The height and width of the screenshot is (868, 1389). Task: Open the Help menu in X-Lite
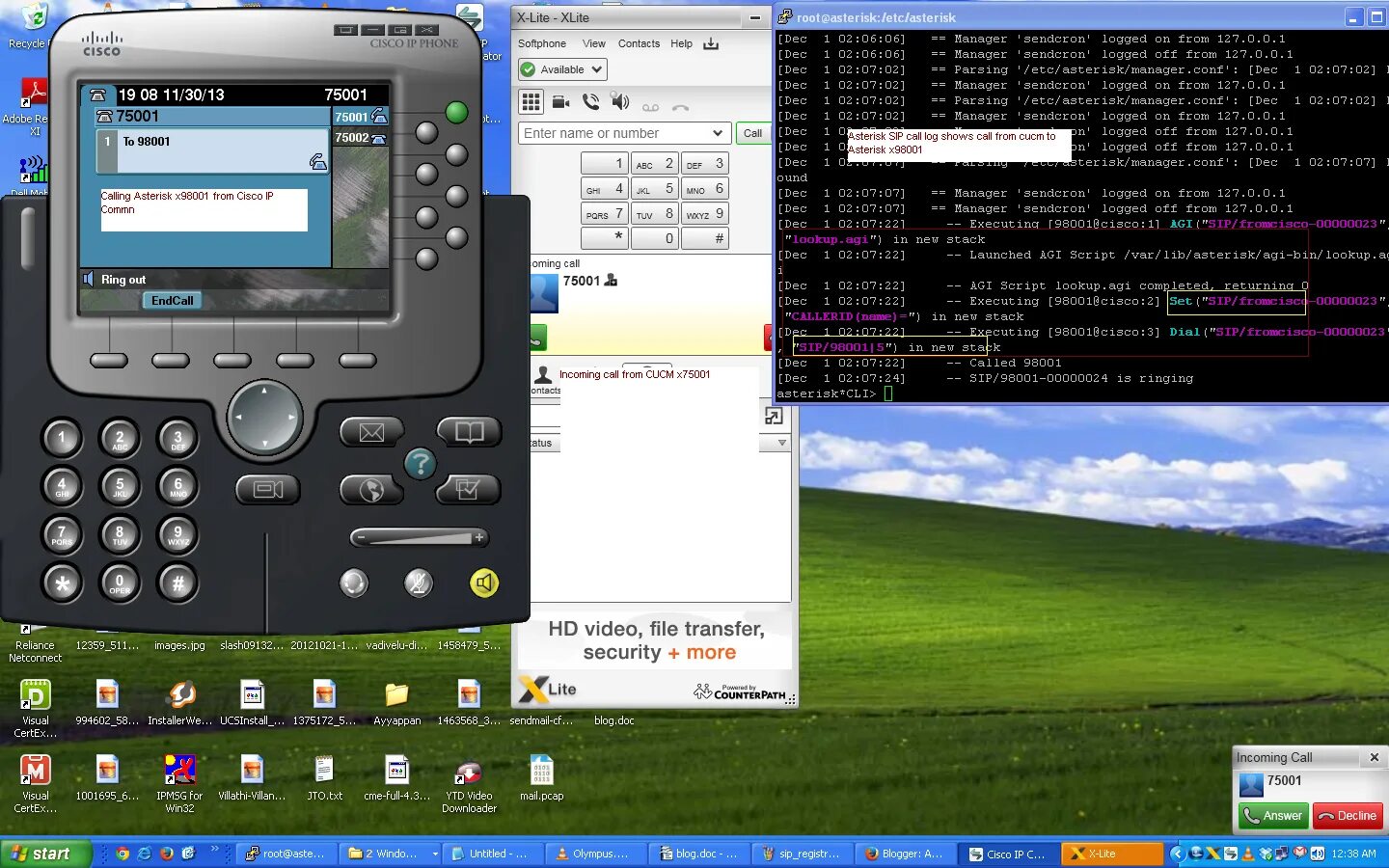pos(681,43)
